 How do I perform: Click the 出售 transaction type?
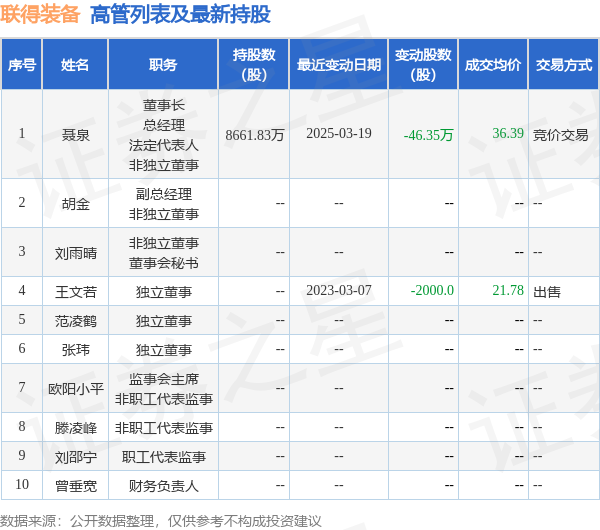tap(547, 292)
